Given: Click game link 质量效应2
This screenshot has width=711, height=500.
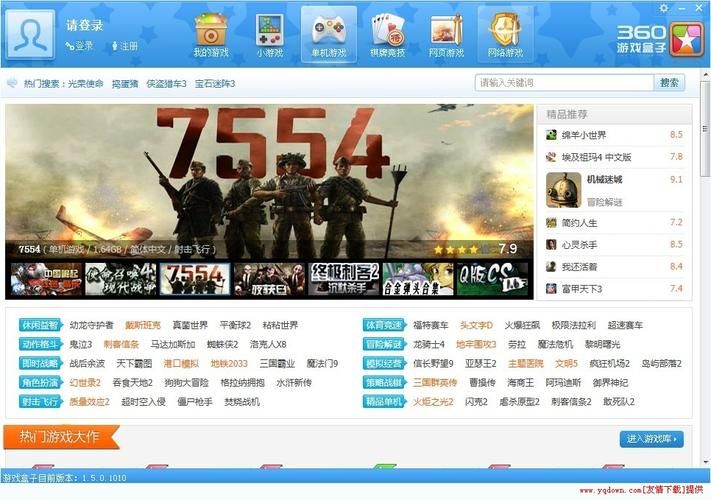Looking at the screenshot, I should pos(89,401).
